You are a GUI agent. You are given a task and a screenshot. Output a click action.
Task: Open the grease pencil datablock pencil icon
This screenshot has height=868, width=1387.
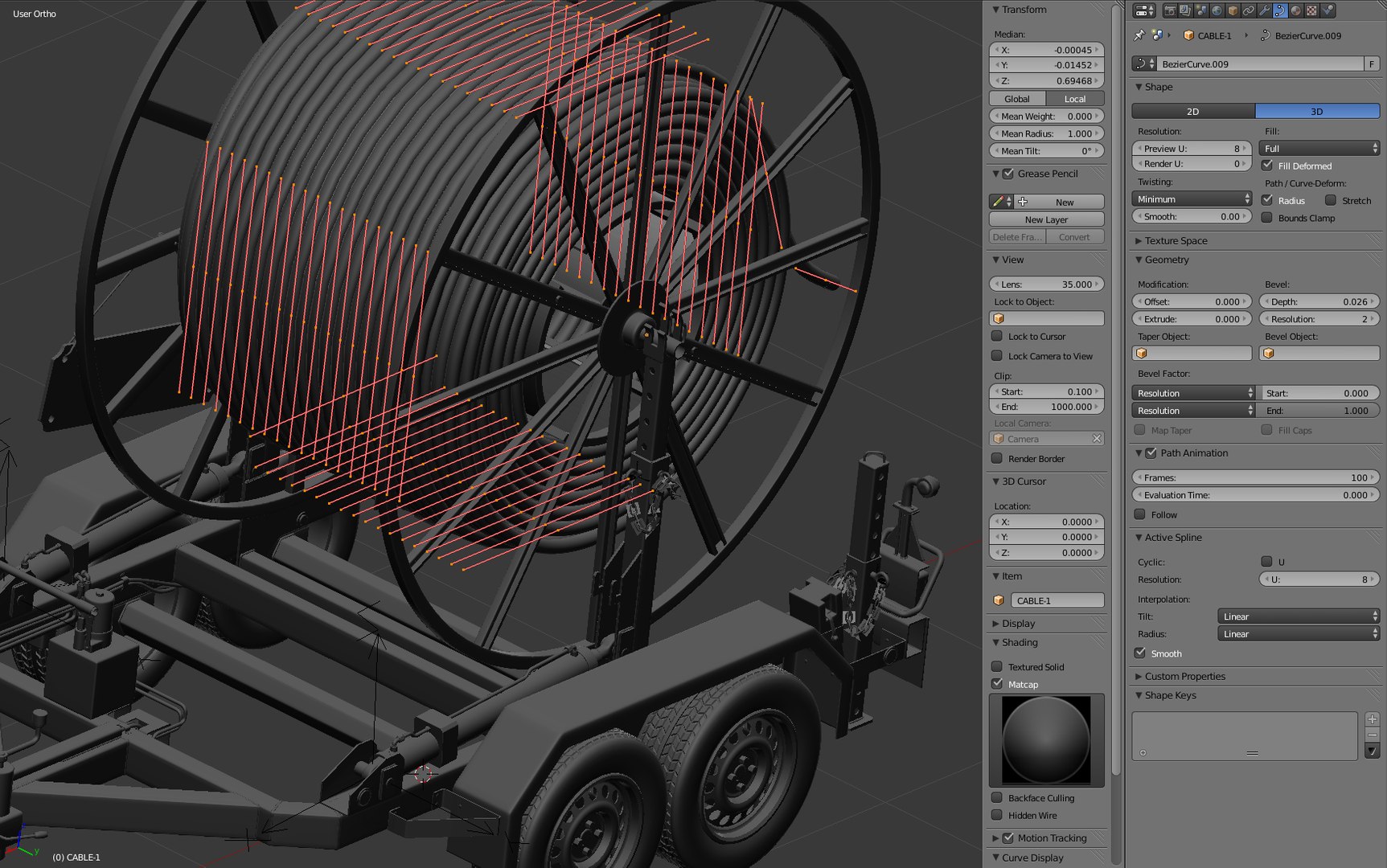[1001, 202]
